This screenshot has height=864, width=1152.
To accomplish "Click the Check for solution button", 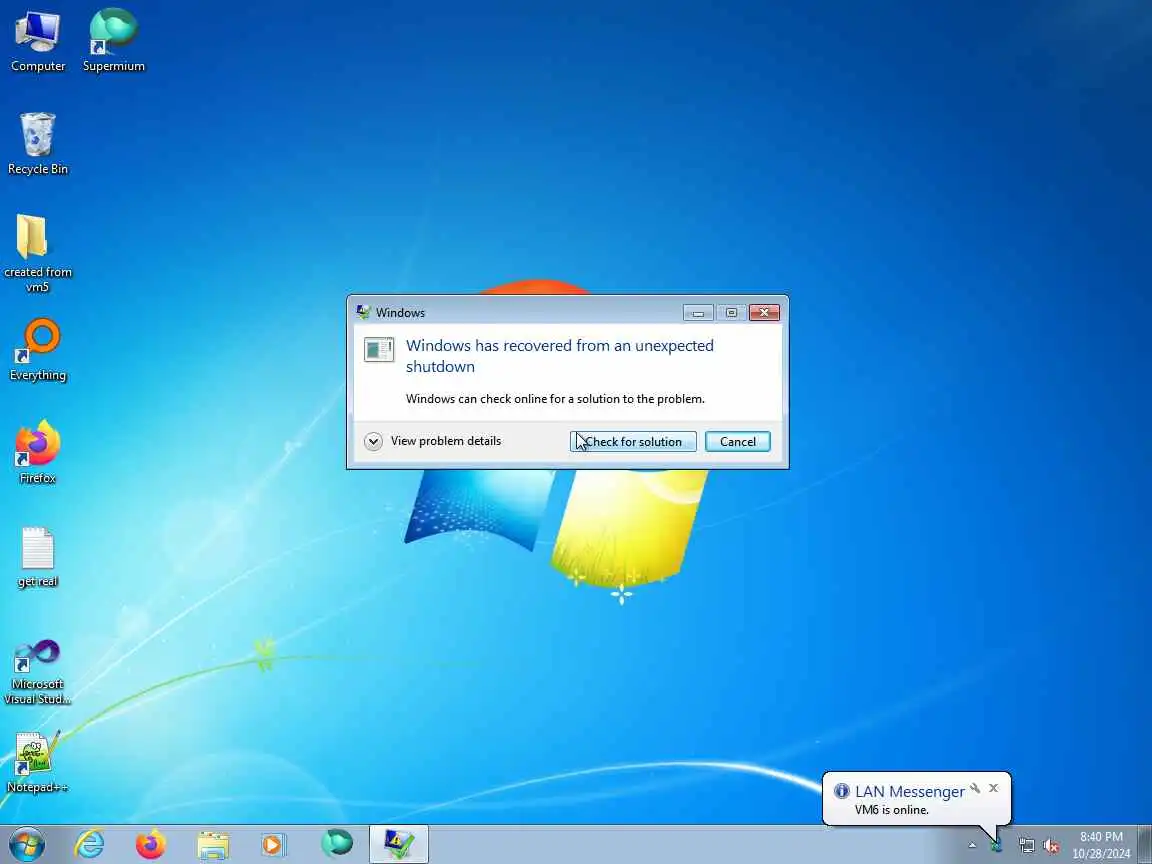I will point(633,442).
